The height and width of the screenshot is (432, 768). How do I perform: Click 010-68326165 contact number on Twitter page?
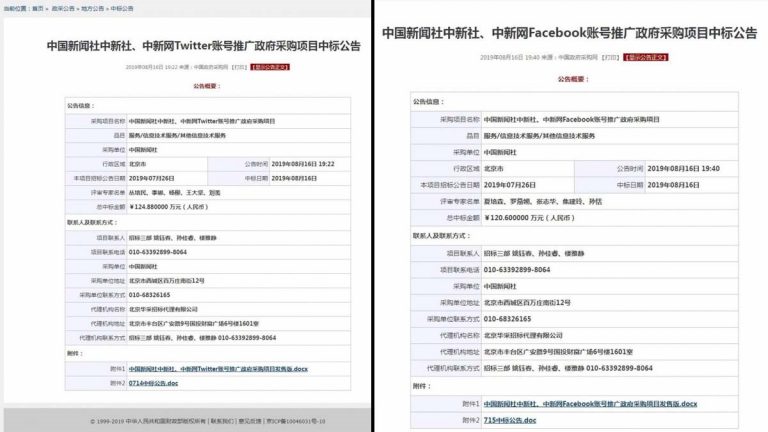(x=149, y=295)
